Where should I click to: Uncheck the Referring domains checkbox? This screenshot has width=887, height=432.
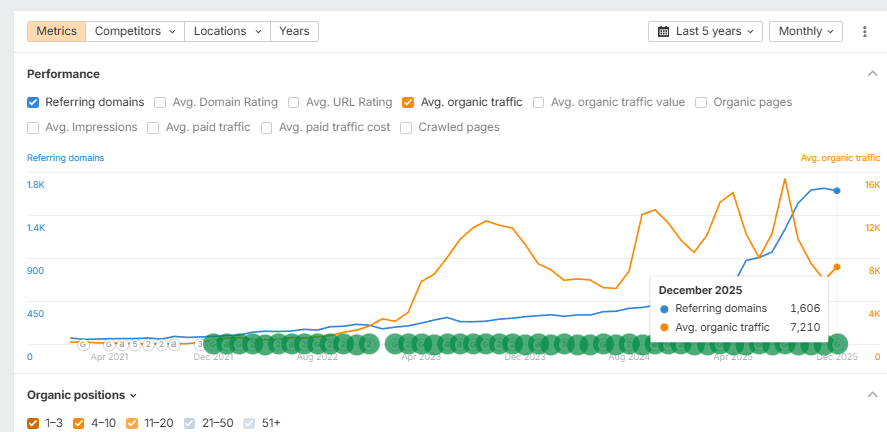click(33, 102)
